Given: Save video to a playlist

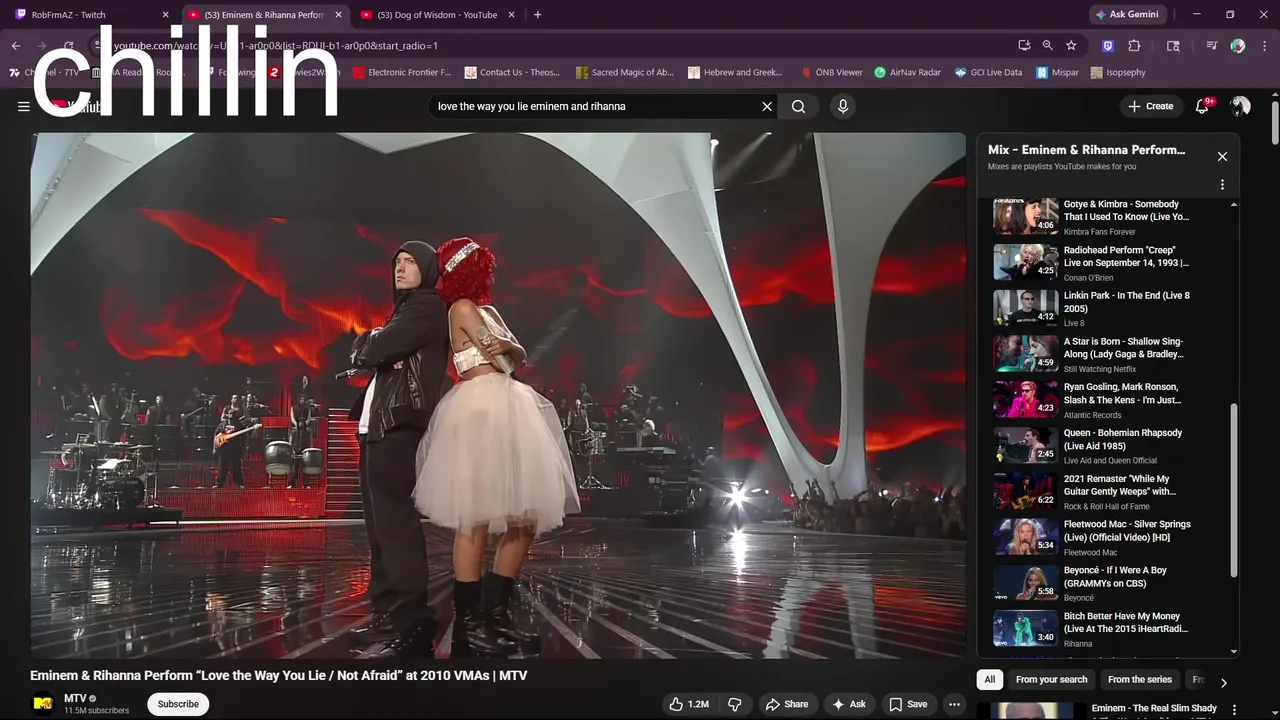Looking at the screenshot, I should 908,704.
